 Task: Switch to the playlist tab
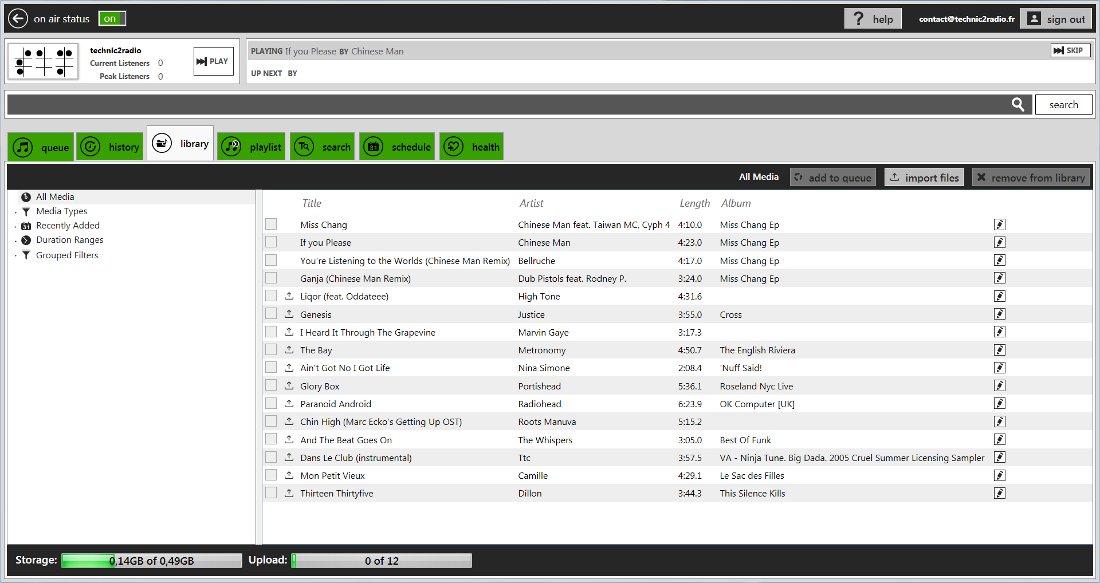251,146
